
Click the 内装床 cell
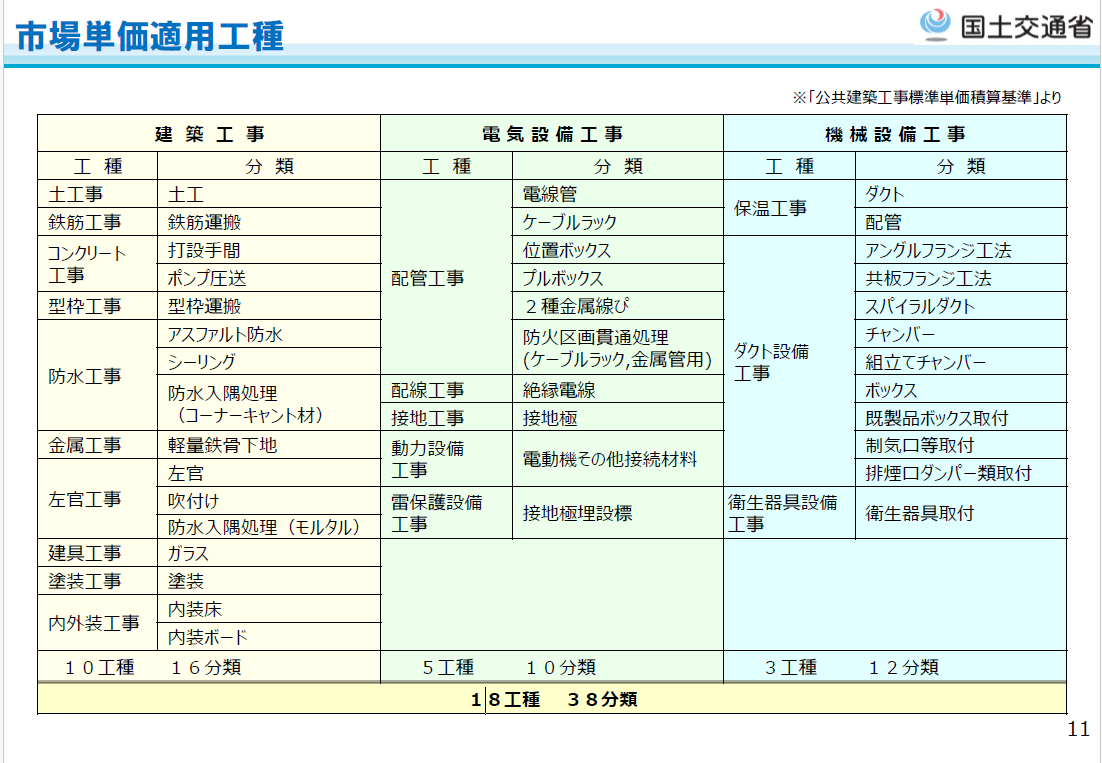tap(269, 608)
